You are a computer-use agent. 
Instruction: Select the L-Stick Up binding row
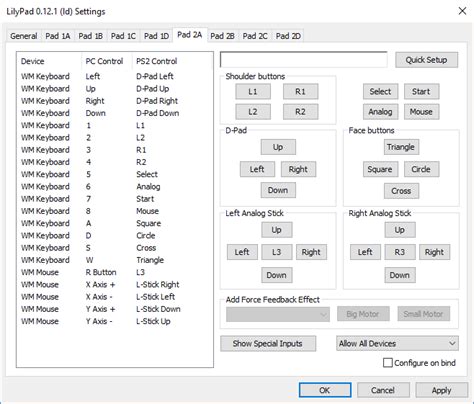coord(115,321)
